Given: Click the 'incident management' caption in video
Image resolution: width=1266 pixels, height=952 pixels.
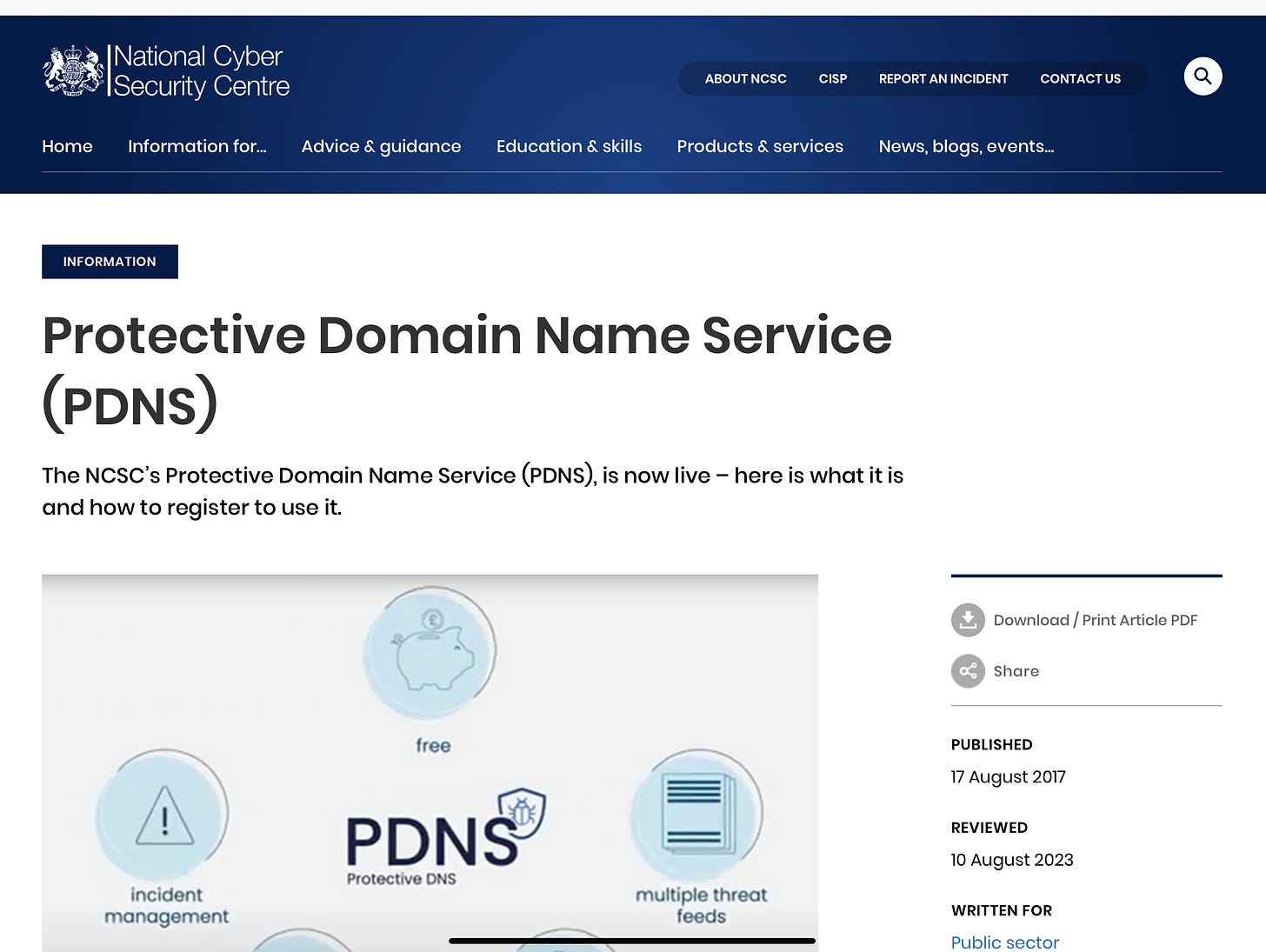Looking at the screenshot, I should 166,905.
